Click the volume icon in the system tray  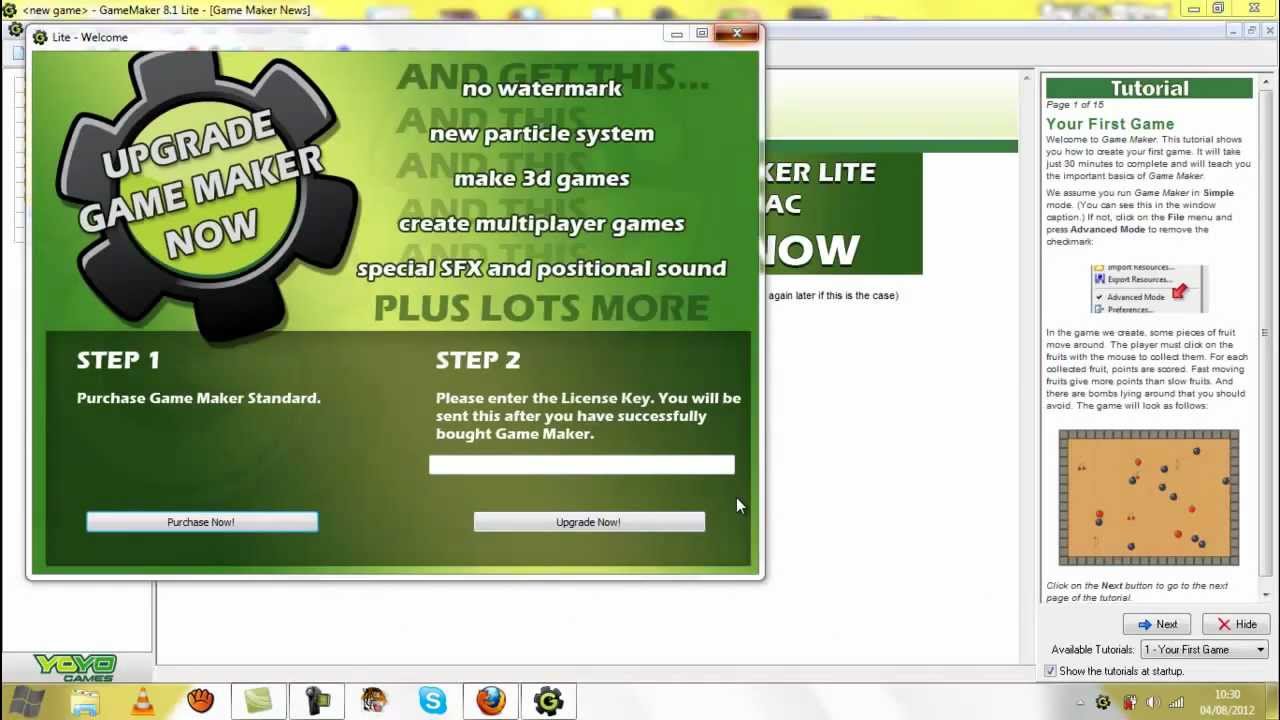point(1152,703)
